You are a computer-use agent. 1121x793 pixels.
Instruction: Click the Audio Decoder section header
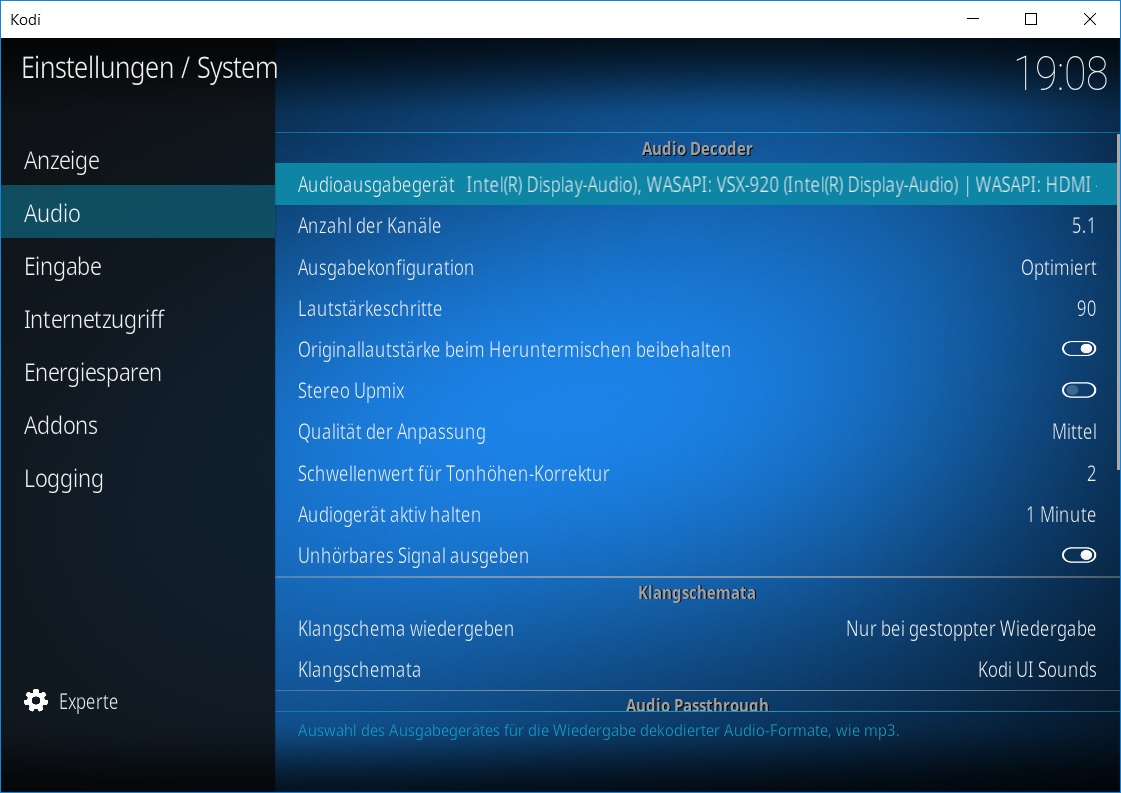697,149
